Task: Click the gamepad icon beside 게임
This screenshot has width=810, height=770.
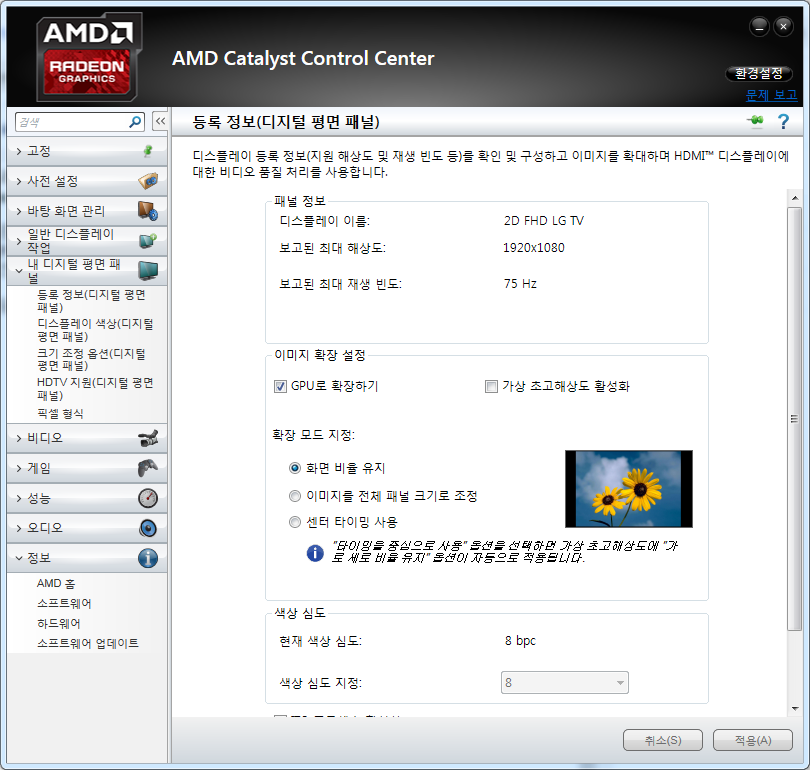Action: point(148,468)
